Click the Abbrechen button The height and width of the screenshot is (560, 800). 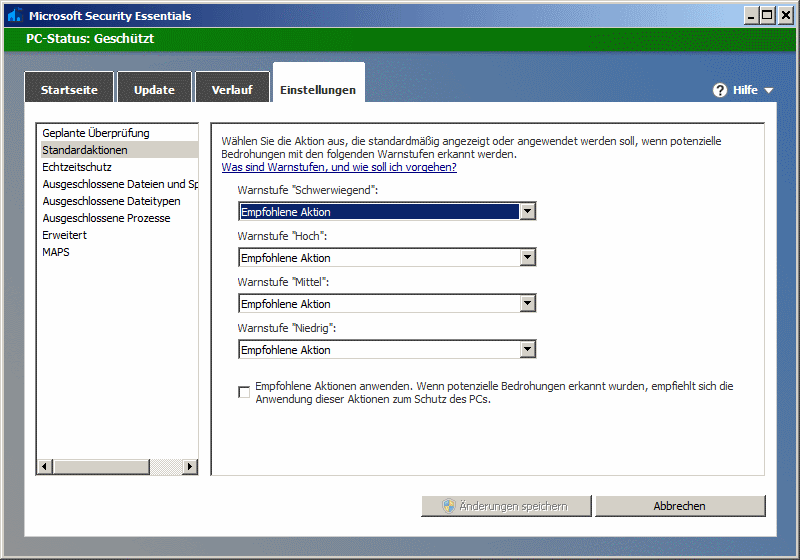point(680,506)
